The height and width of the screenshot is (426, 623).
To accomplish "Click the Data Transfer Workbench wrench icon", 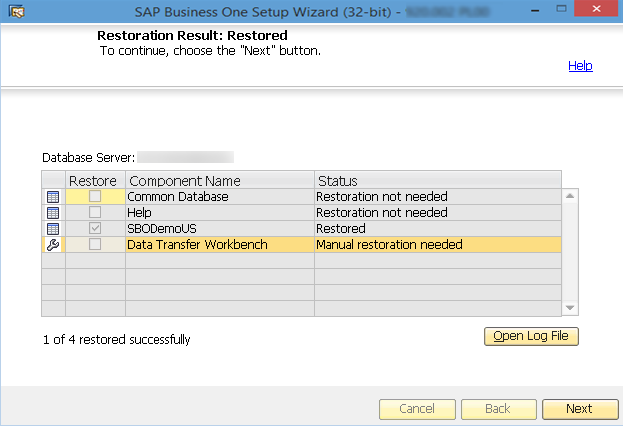I will [53, 245].
